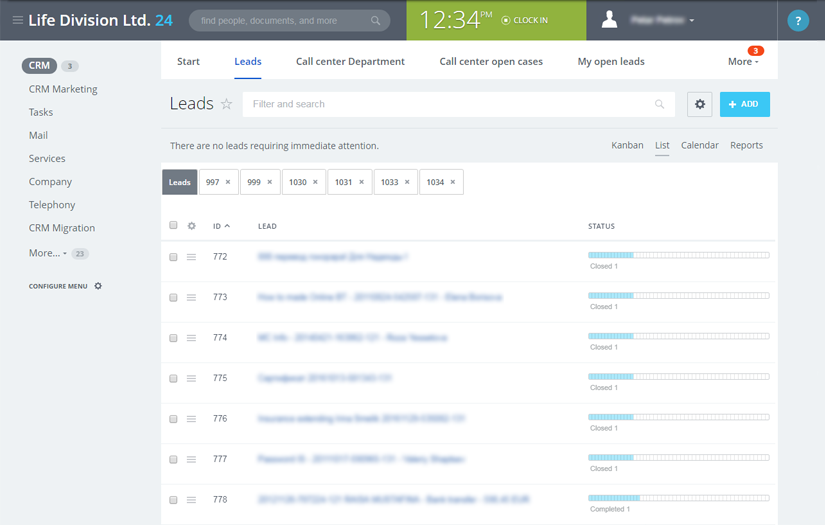
Task: Select checkbox for lead 776
Action: (x=173, y=419)
